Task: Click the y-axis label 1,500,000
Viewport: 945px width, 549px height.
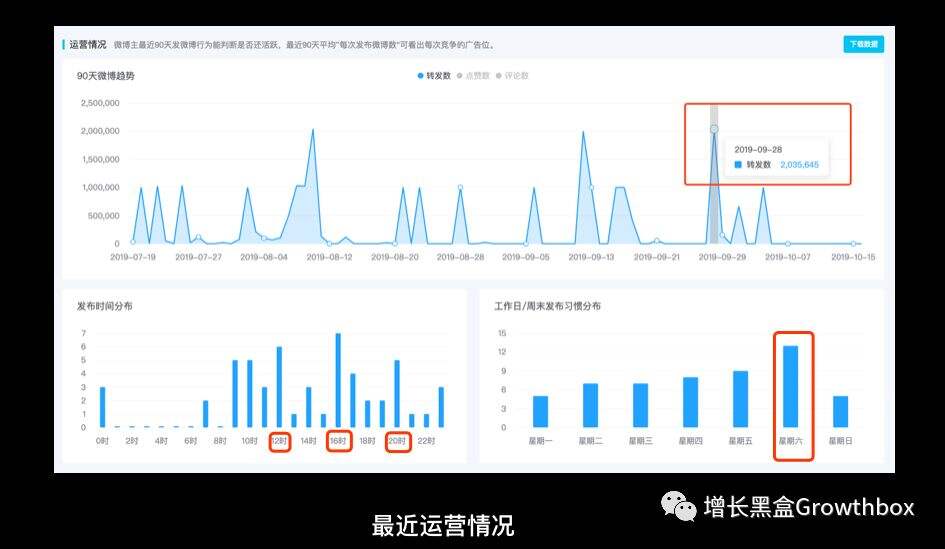Action: point(100,160)
